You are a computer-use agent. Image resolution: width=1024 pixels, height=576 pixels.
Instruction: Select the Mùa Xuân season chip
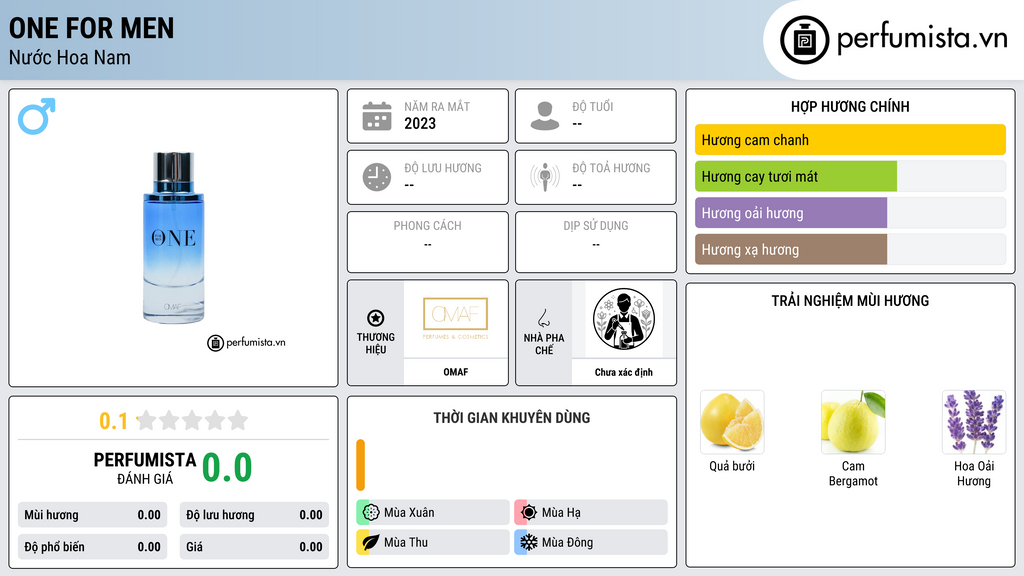click(x=433, y=512)
